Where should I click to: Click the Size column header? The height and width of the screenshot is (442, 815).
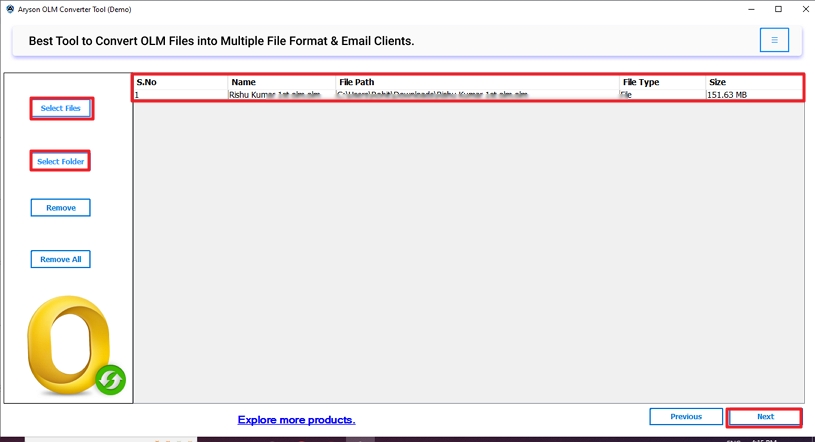click(754, 82)
